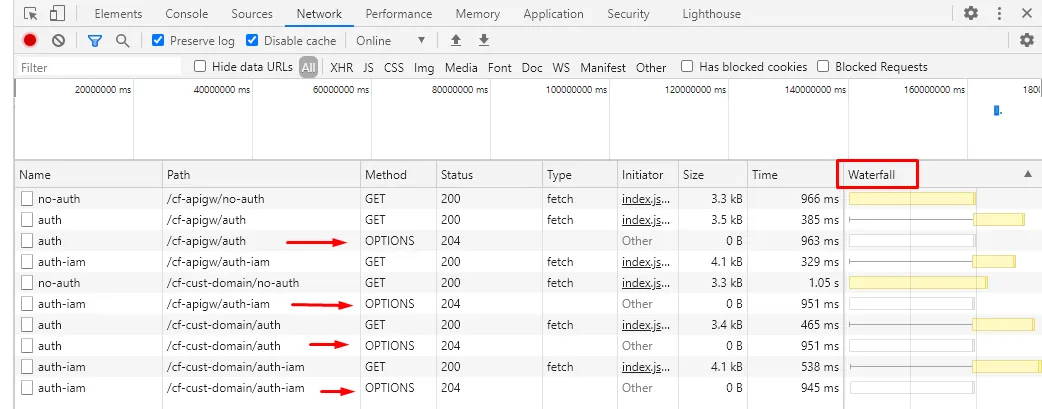
Task: Switch to the Console tab
Action: 187,14
